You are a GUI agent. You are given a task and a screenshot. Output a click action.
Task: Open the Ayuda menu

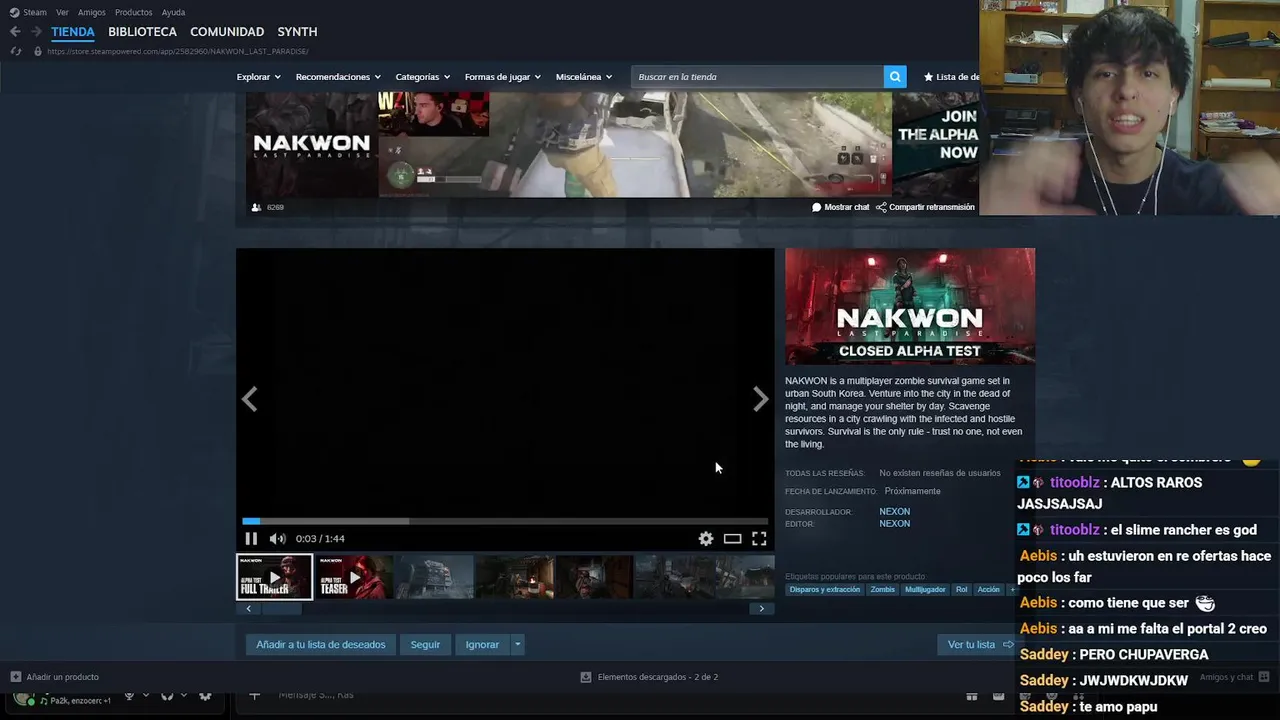coord(173,12)
